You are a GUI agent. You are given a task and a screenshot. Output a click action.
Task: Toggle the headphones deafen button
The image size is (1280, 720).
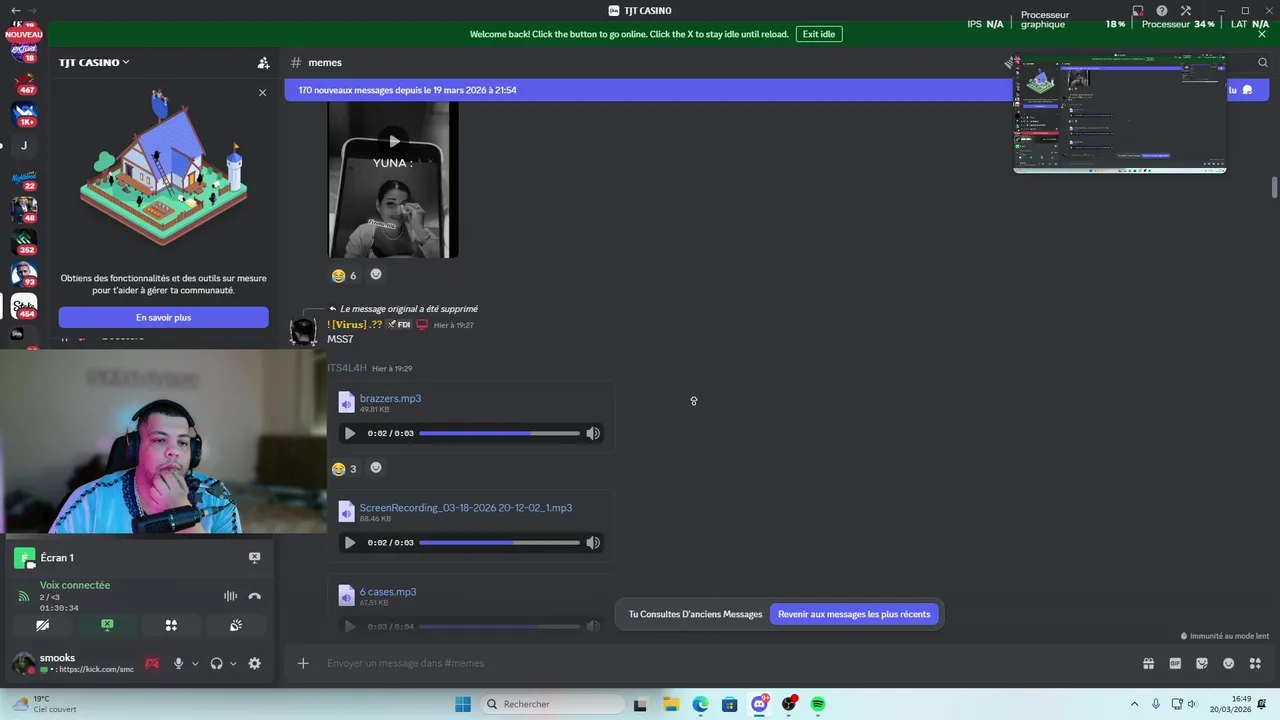click(x=216, y=663)
